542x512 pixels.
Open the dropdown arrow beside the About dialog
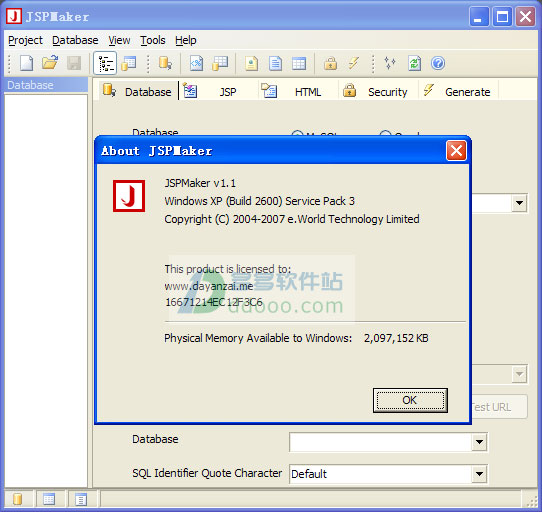519,203
